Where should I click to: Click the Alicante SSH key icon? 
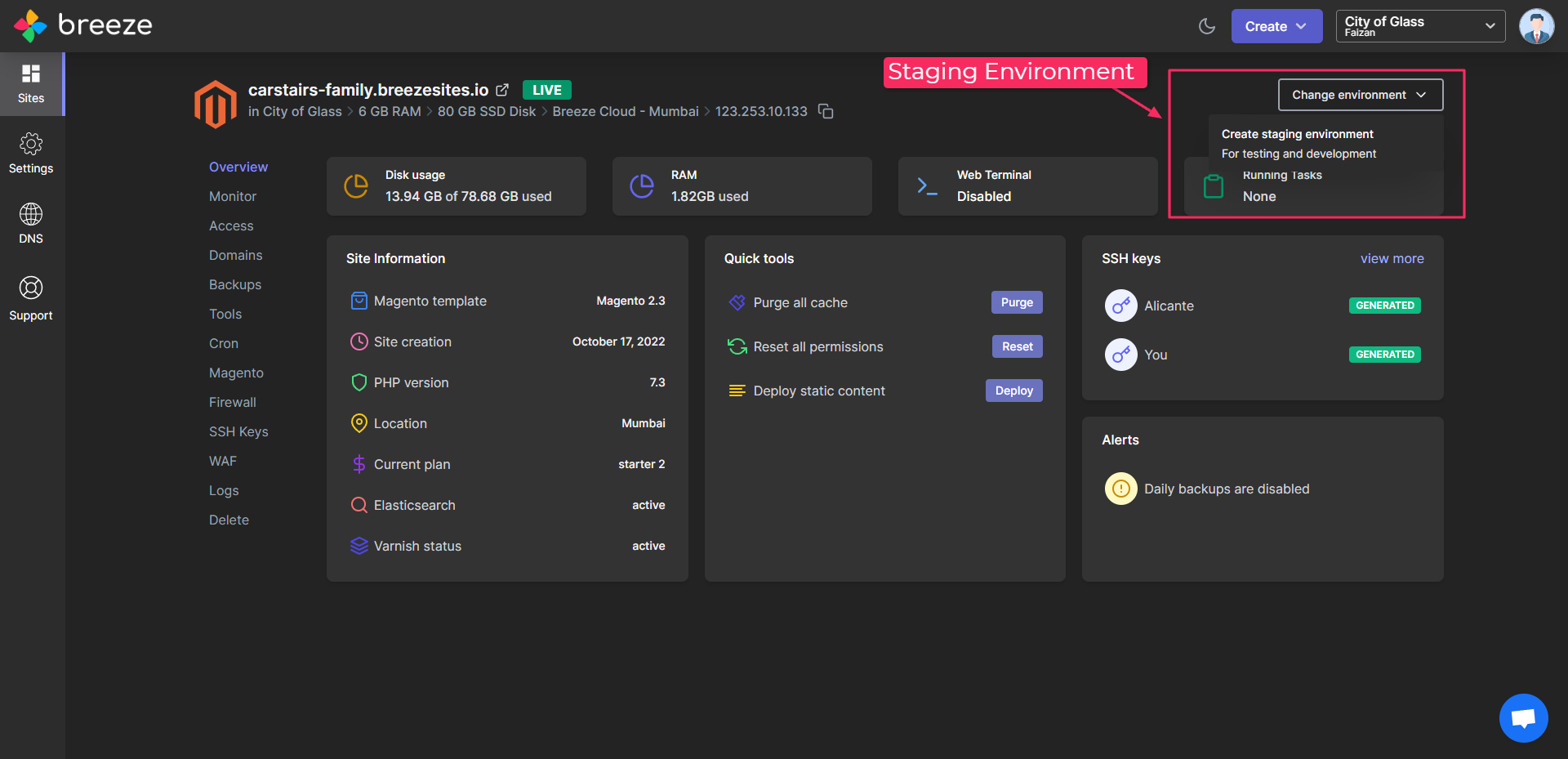[x=1121, y=306]
